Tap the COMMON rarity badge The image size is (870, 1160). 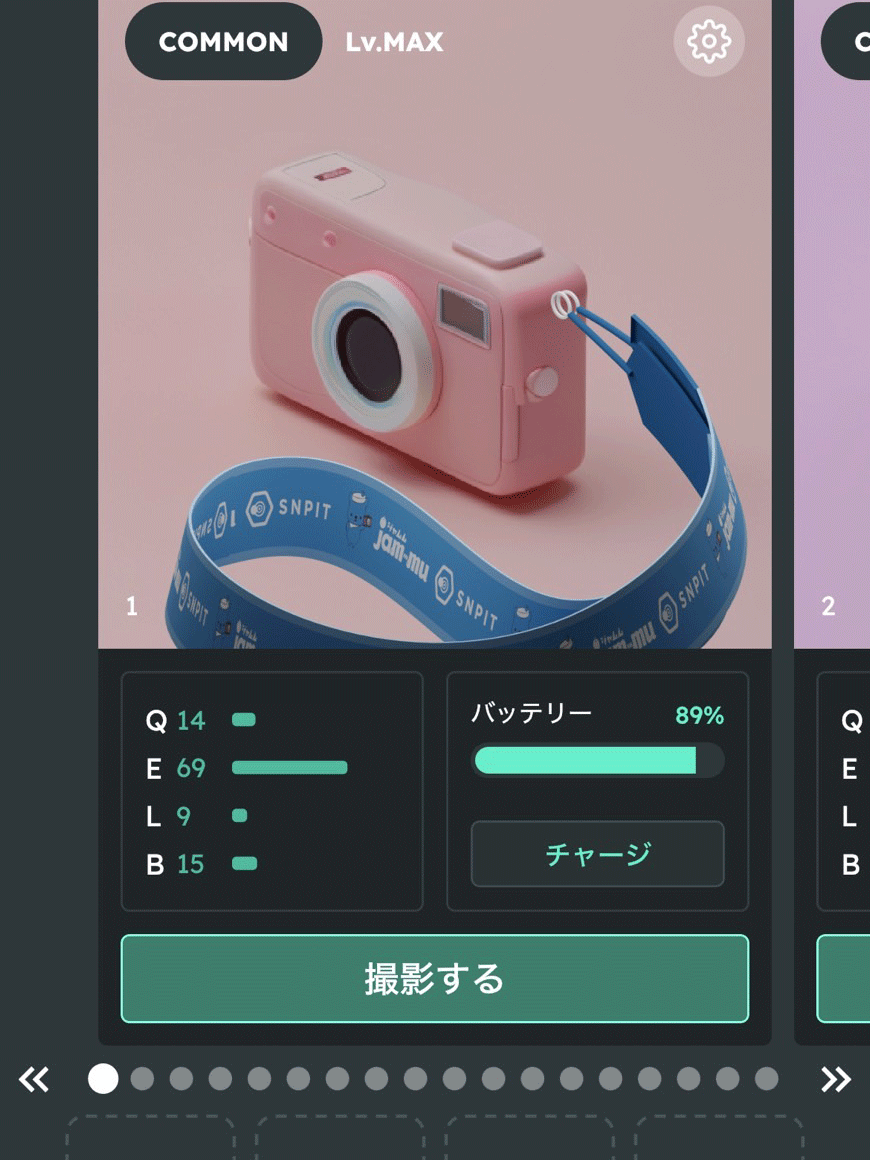tap(223, 41)
